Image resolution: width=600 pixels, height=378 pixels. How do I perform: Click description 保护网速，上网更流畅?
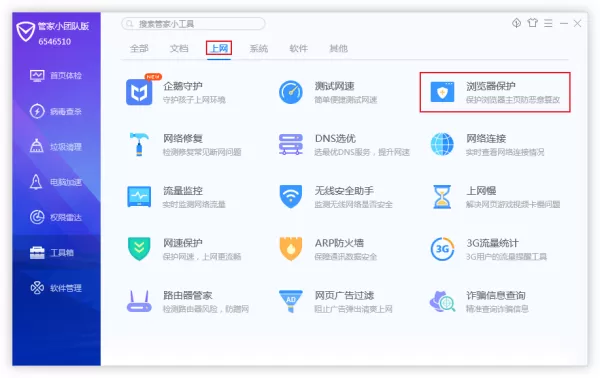click(x=202, y=256)
